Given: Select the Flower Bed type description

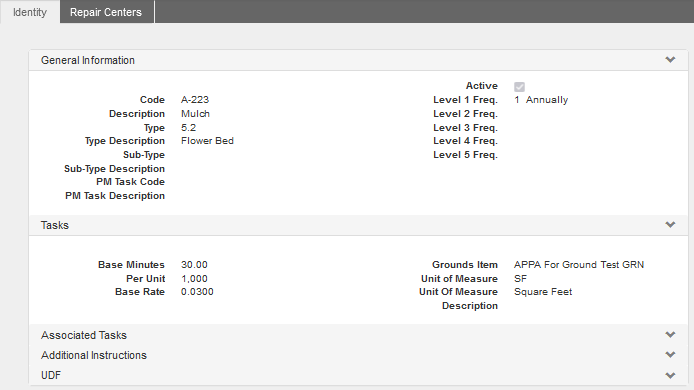Looking at the screenshot, I should tap(207, 141).
